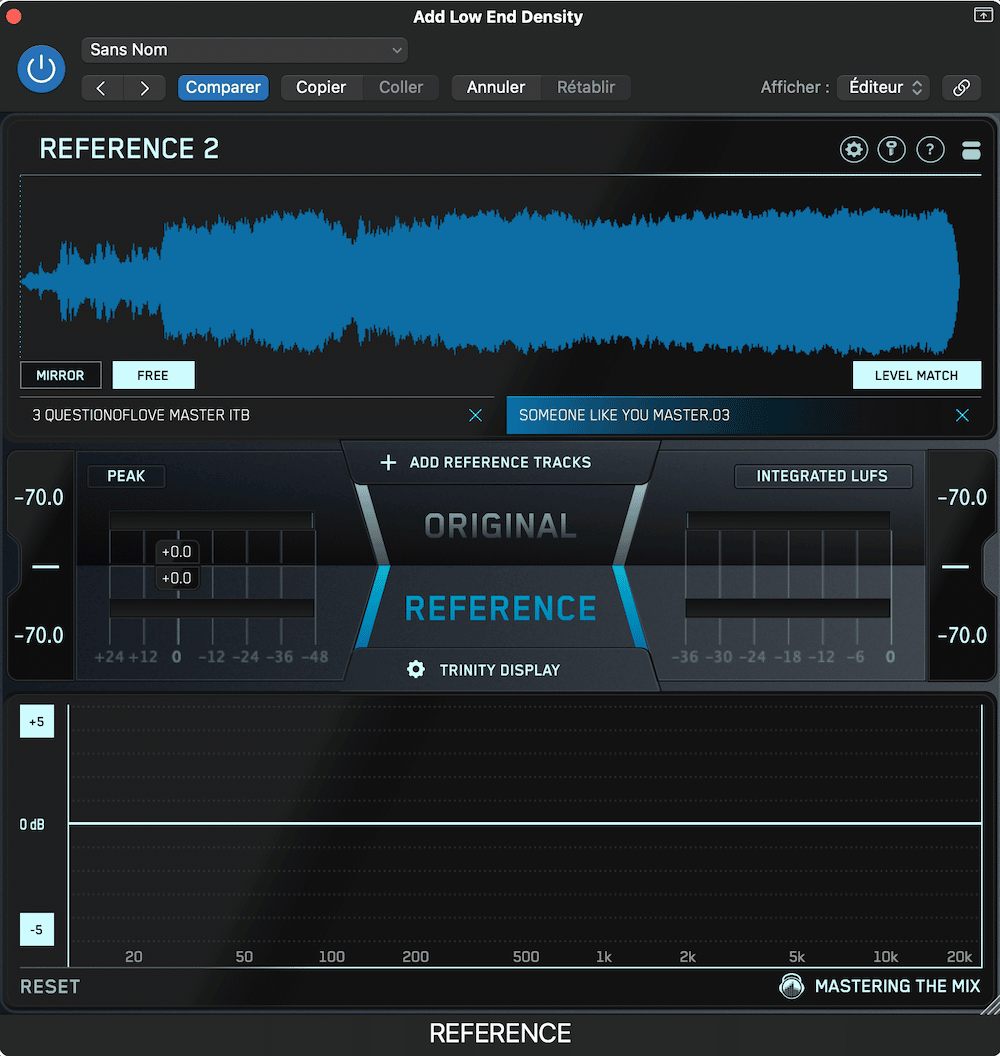
Task: Click the Trinity Display gear icon
Action: (x=416, y=669)
